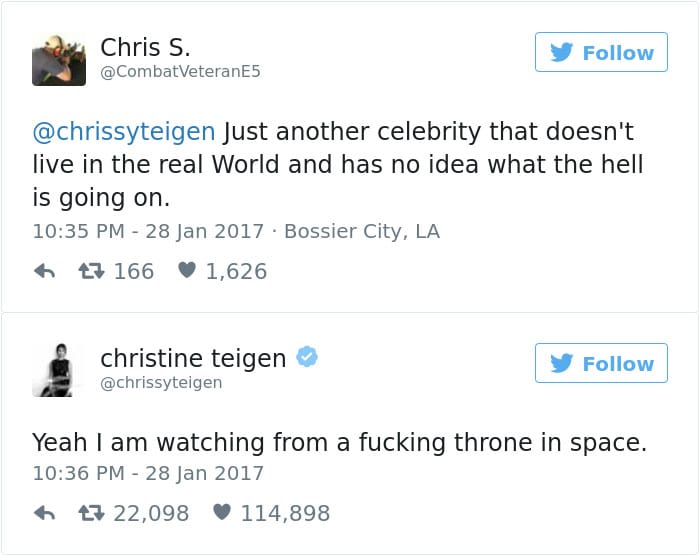Click christine teigen's verified badge
The width and height of the screenshot is (700, 556).
click(x=307, y=357)
